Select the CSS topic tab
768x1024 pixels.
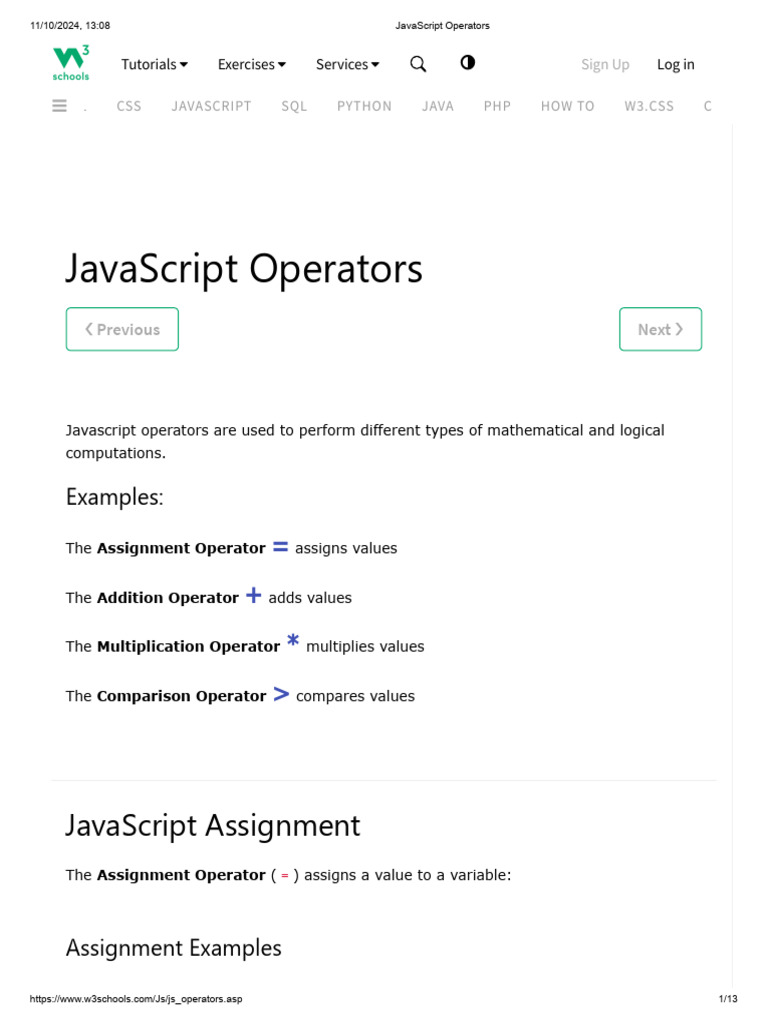[x=129, y=106]
